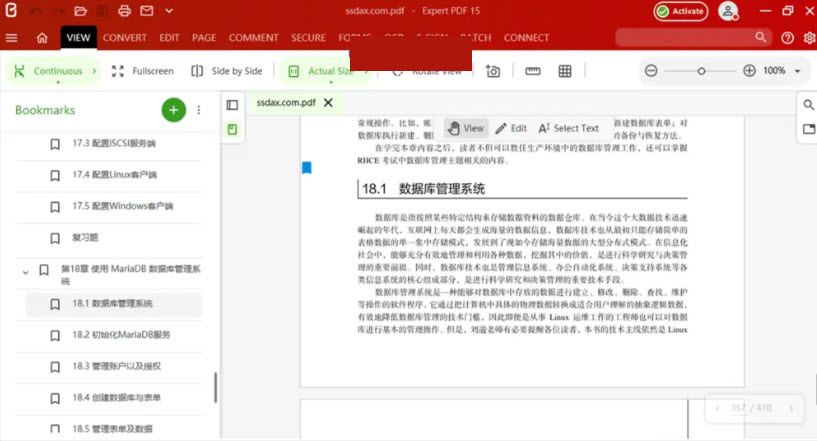Add a new bookmark with the green plus

tap(174, 110)
